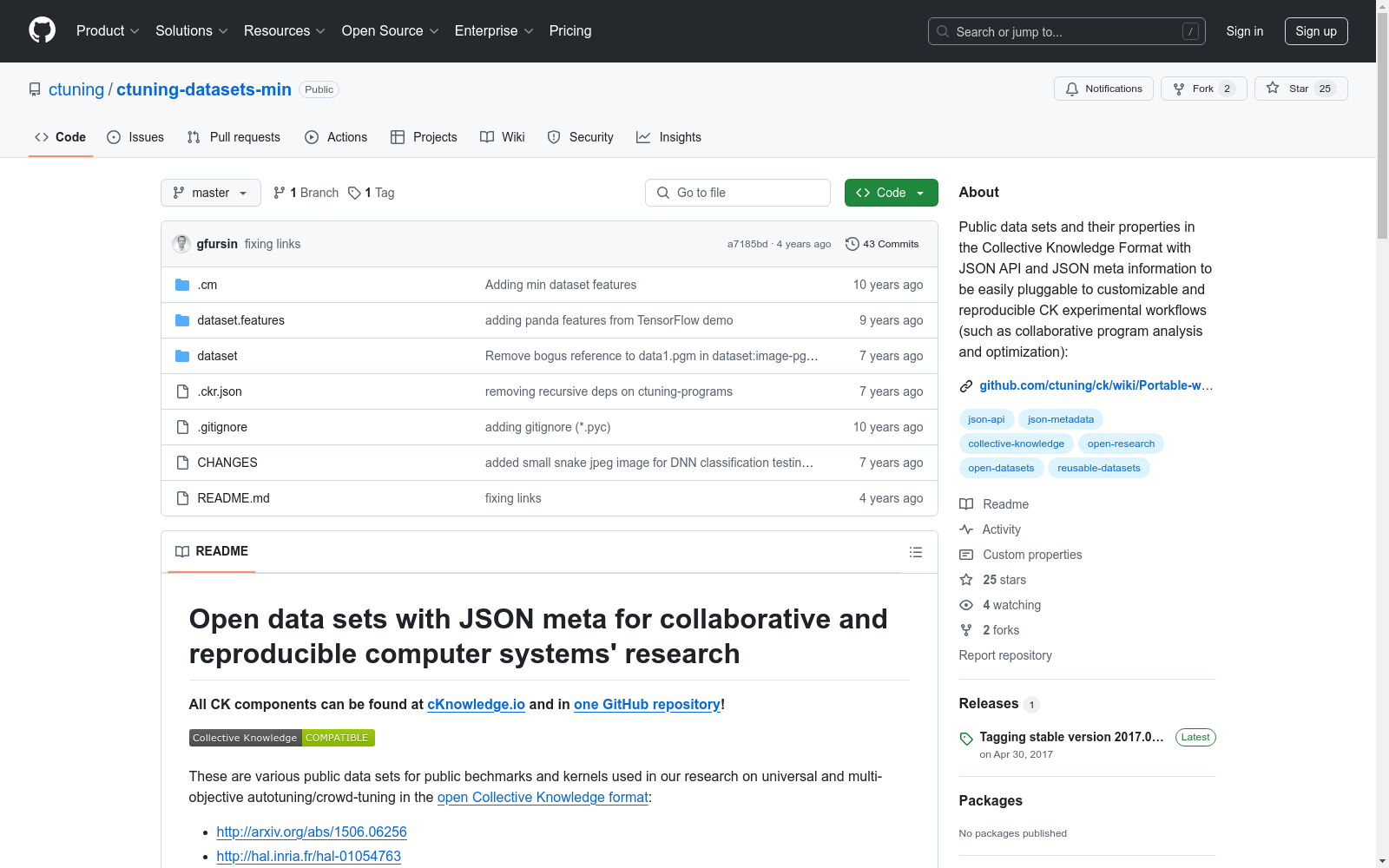
Task: Expand the Open Source menu
Action: 391,31
